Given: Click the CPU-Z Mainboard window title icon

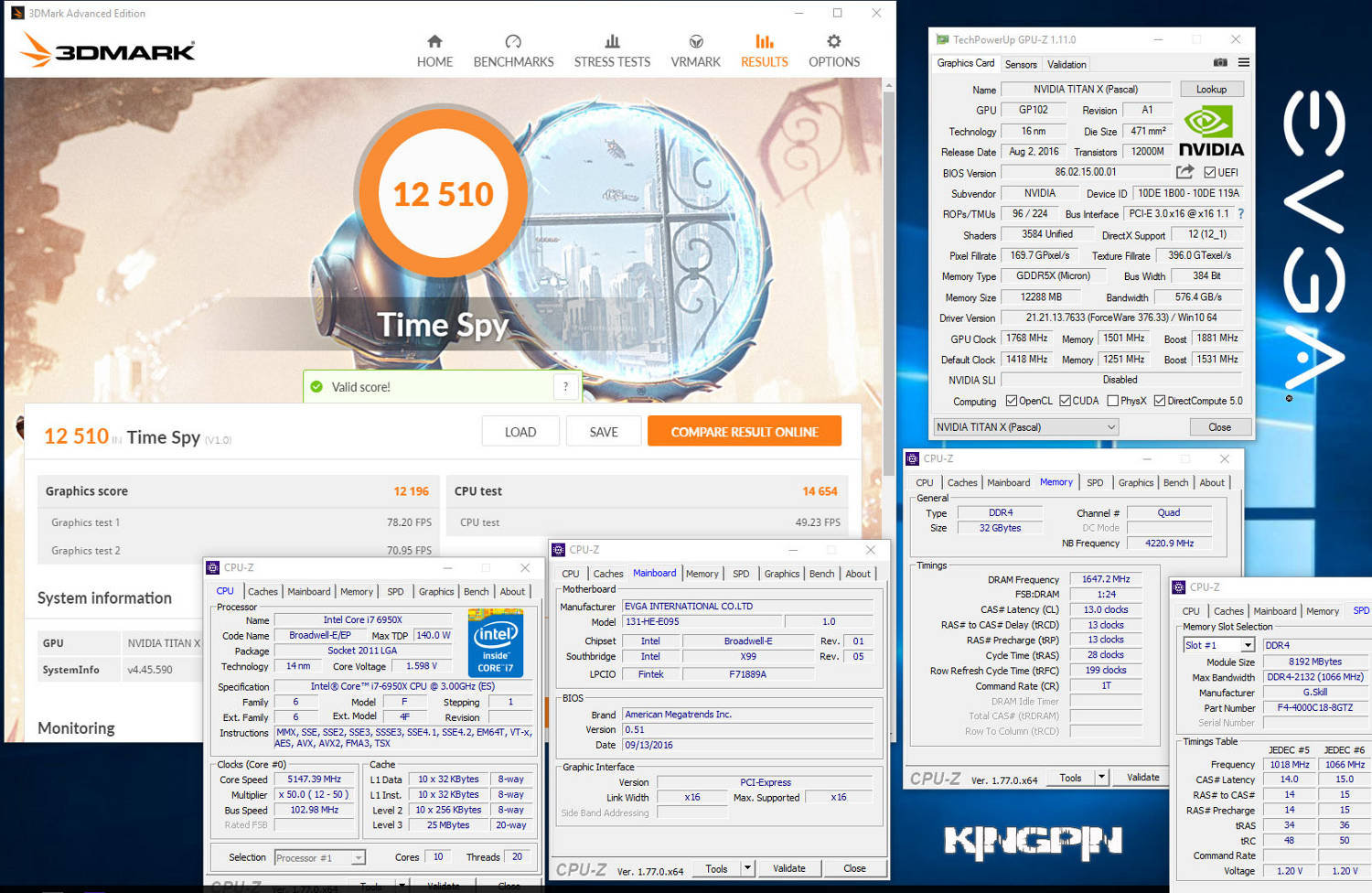Looking at the screenshot, I should [x=558, y=550].
